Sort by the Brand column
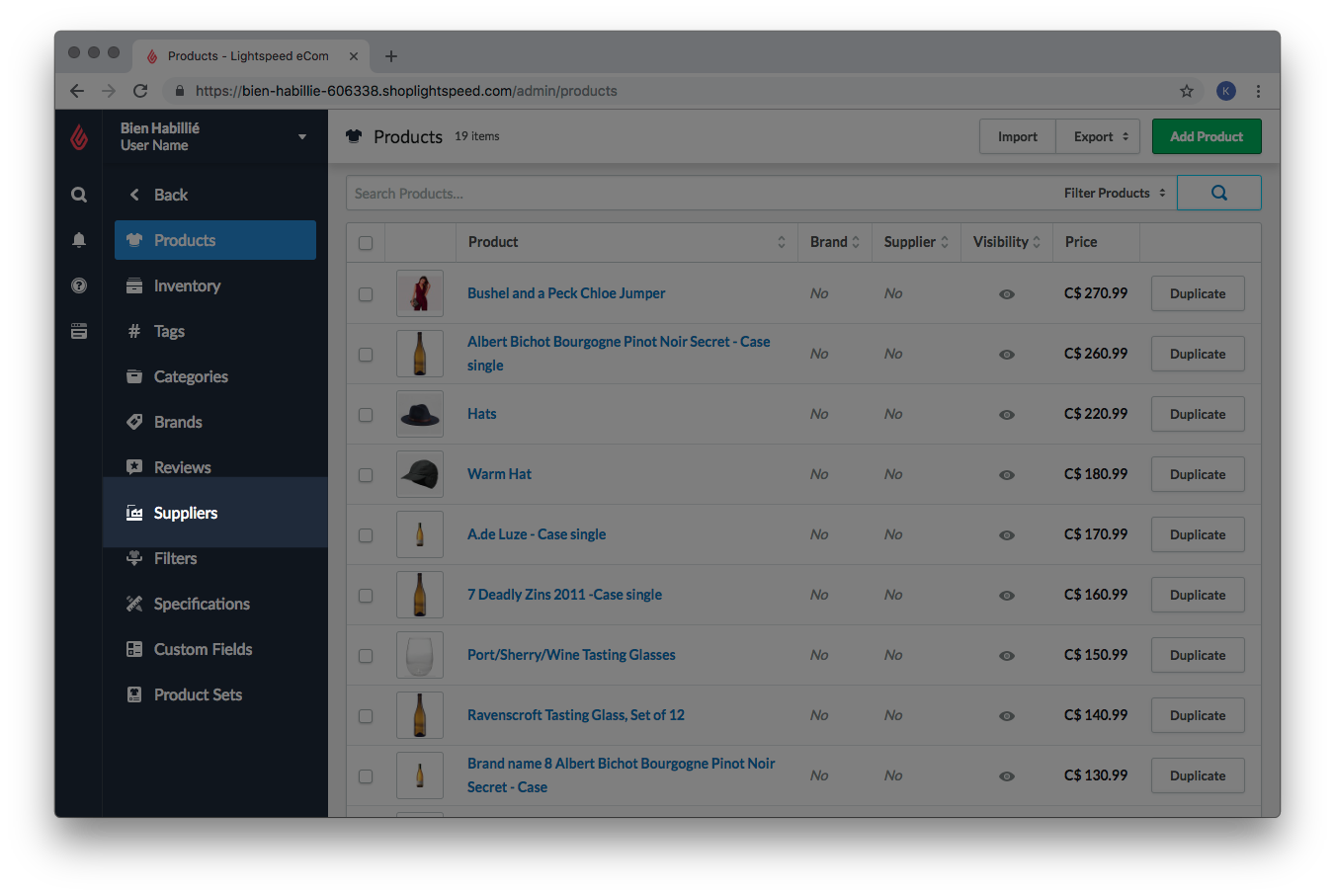 (x=835, y=242)
